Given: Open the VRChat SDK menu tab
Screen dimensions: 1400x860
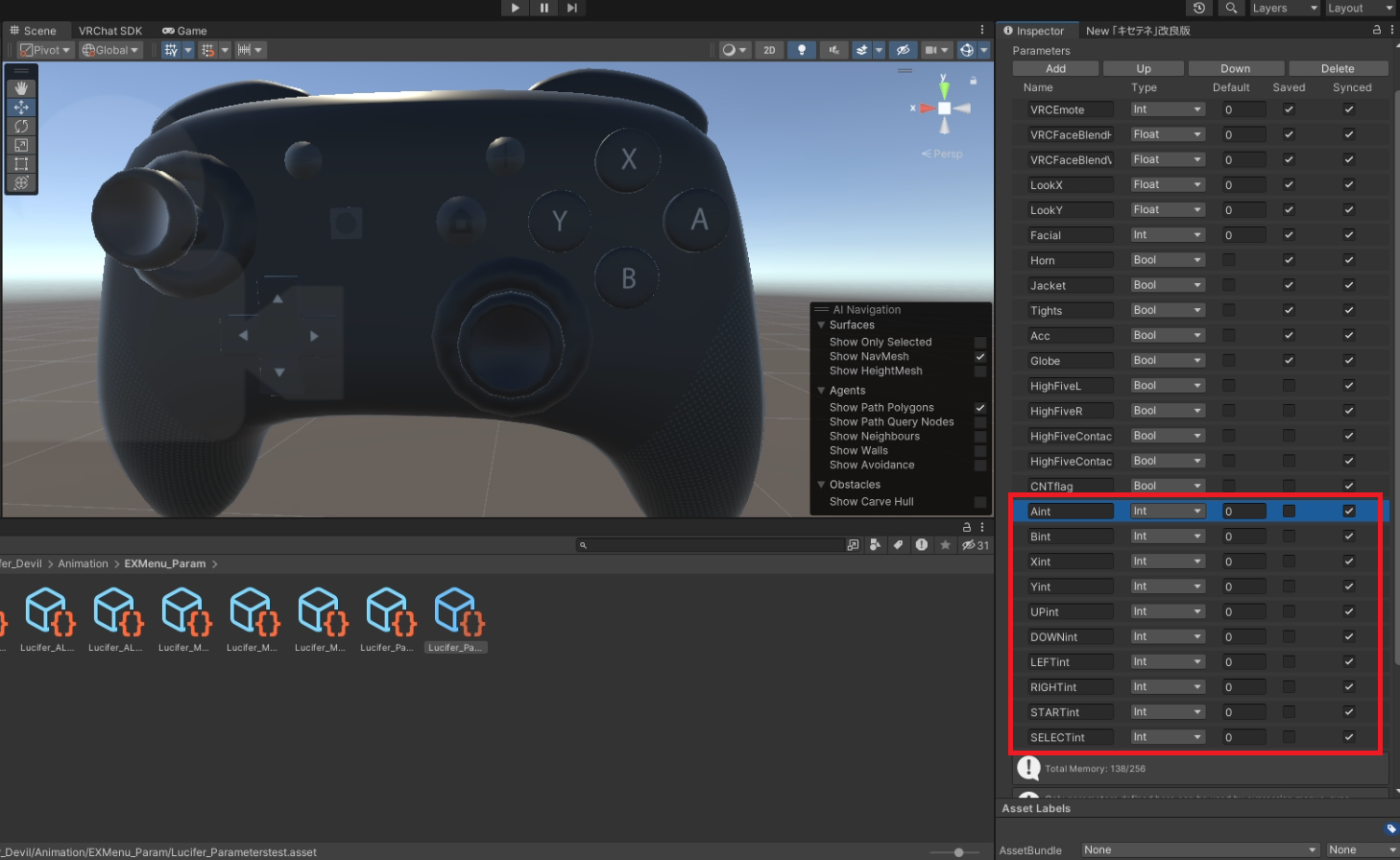Looking at the screenshot, I should point(110,30).
